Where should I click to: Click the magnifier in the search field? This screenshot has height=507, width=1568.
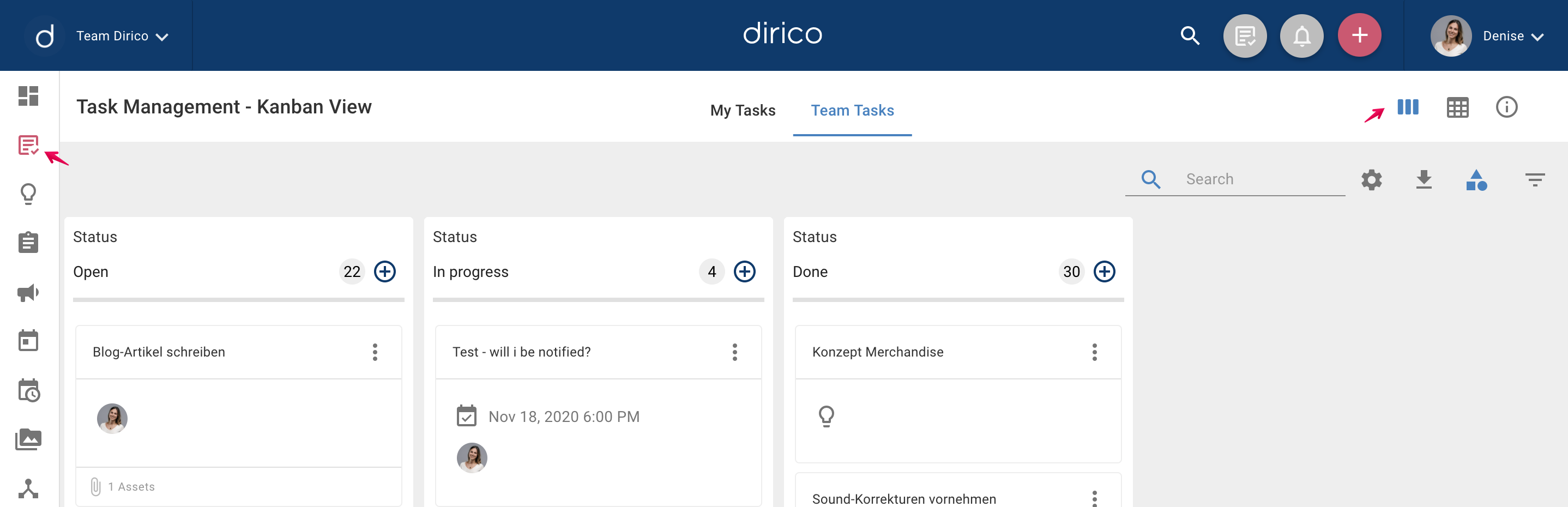tap(1150, 179)
